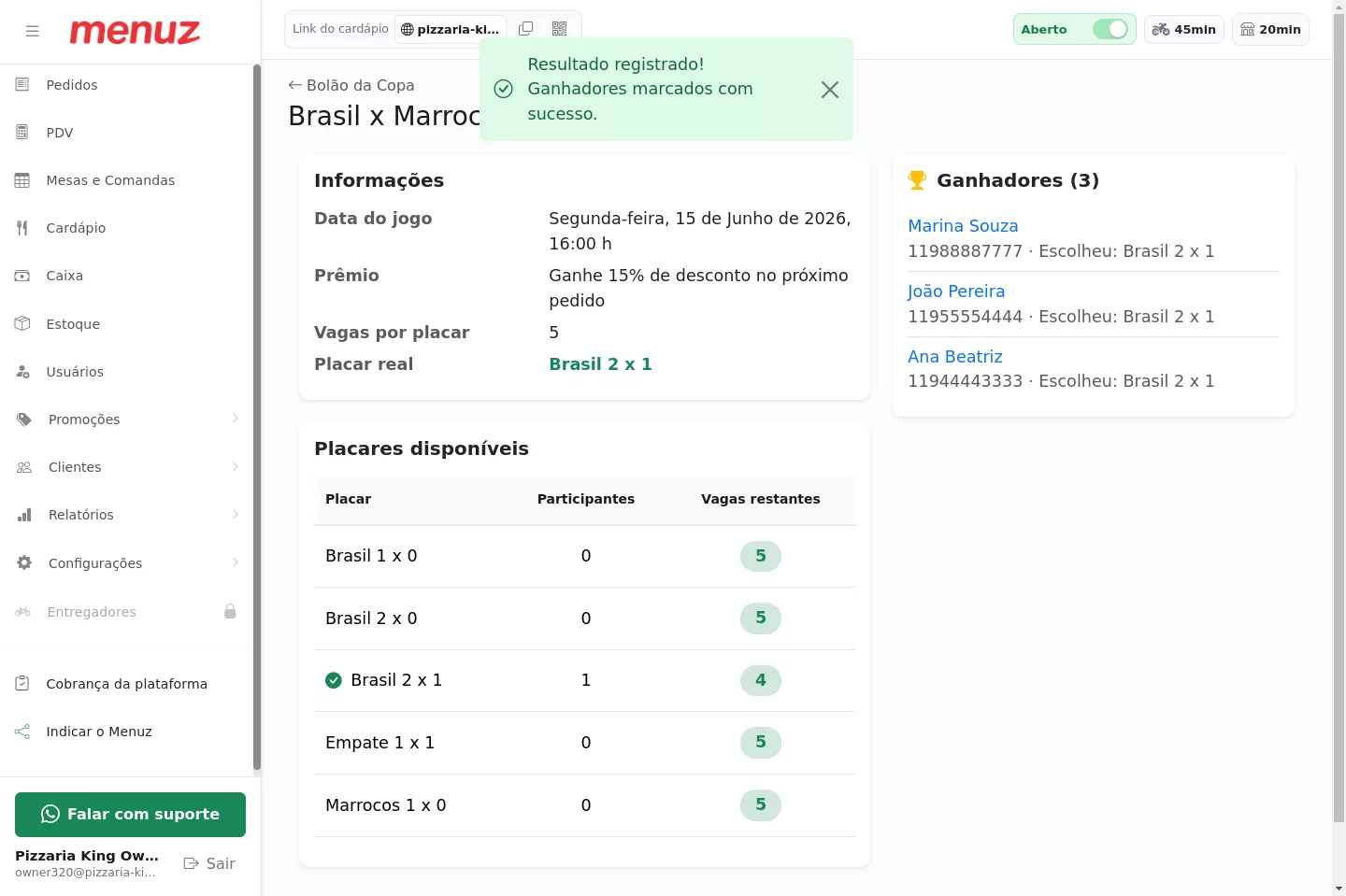Expand the Relatórios submenu chevron

[x=236, y=514]
